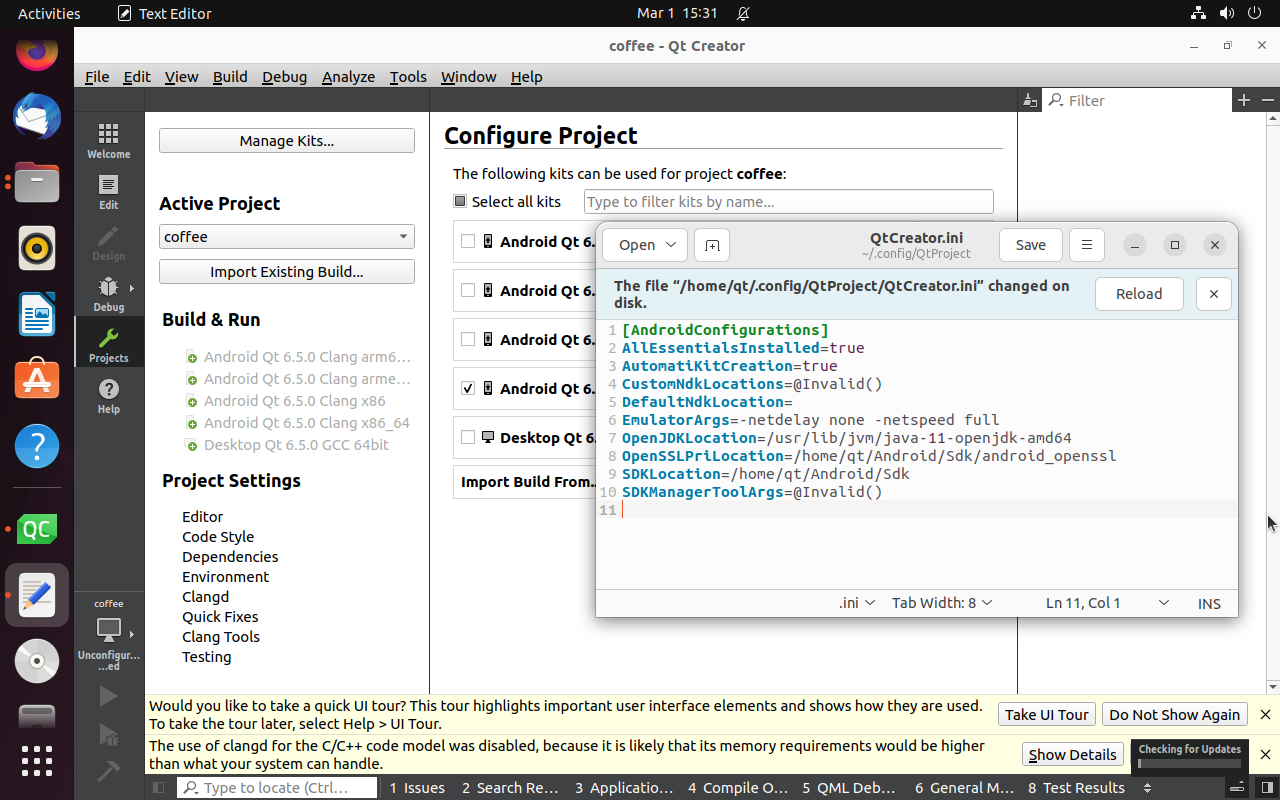Click Import Existing Build... button
The width and height of the screenshot is (1280, 800).
287,272
